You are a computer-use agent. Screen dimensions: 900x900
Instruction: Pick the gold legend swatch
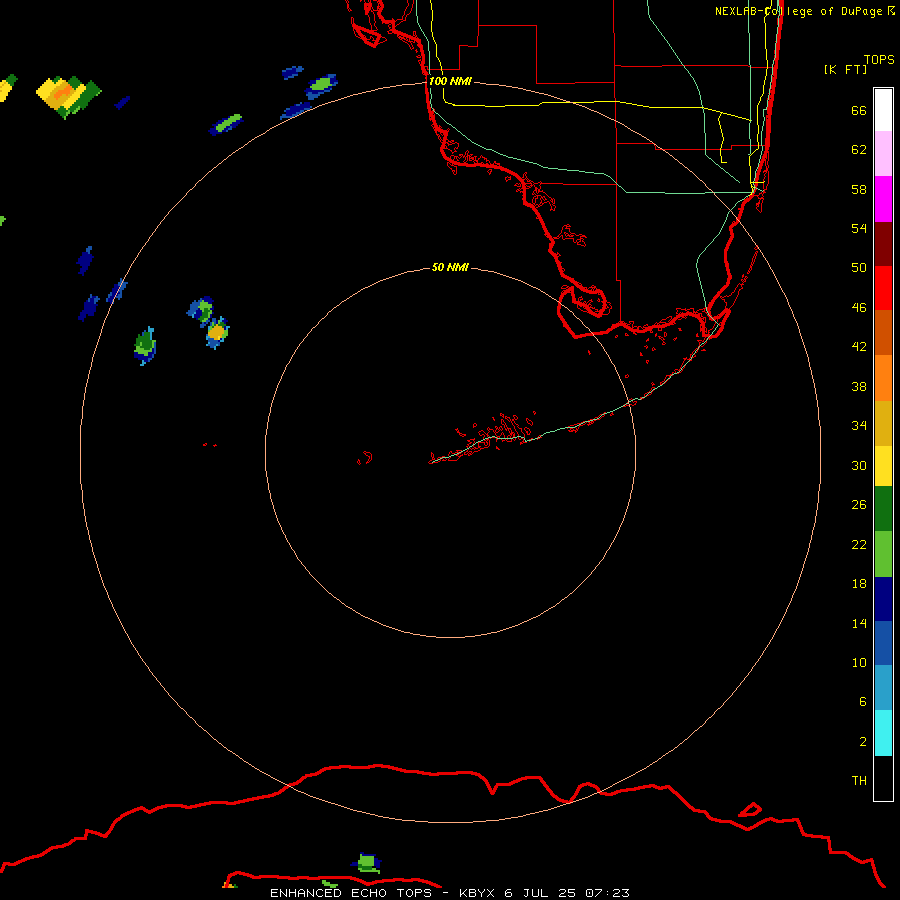point(883,423)
